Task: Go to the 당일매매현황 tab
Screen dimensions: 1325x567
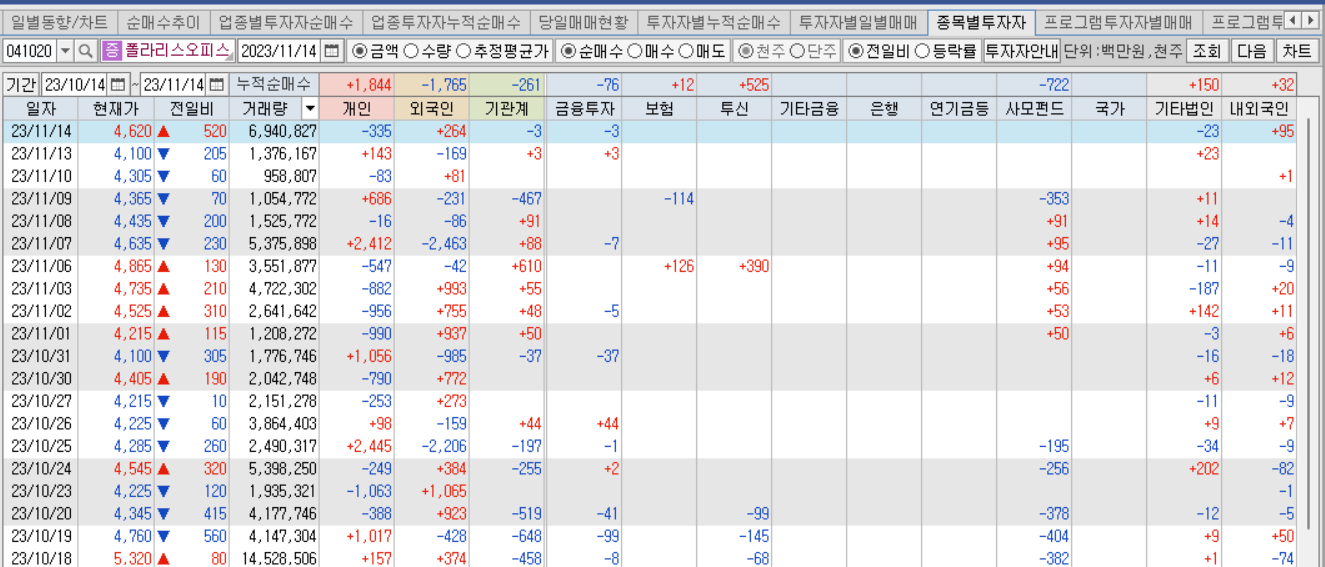Action: 583,21
